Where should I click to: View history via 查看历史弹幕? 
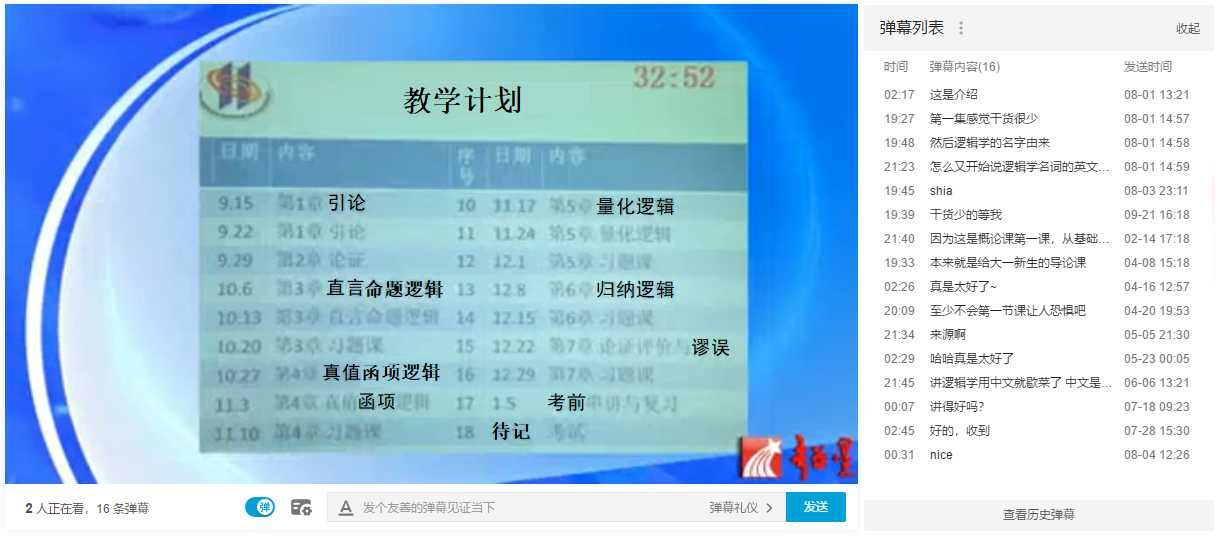tap(1038, 515)
